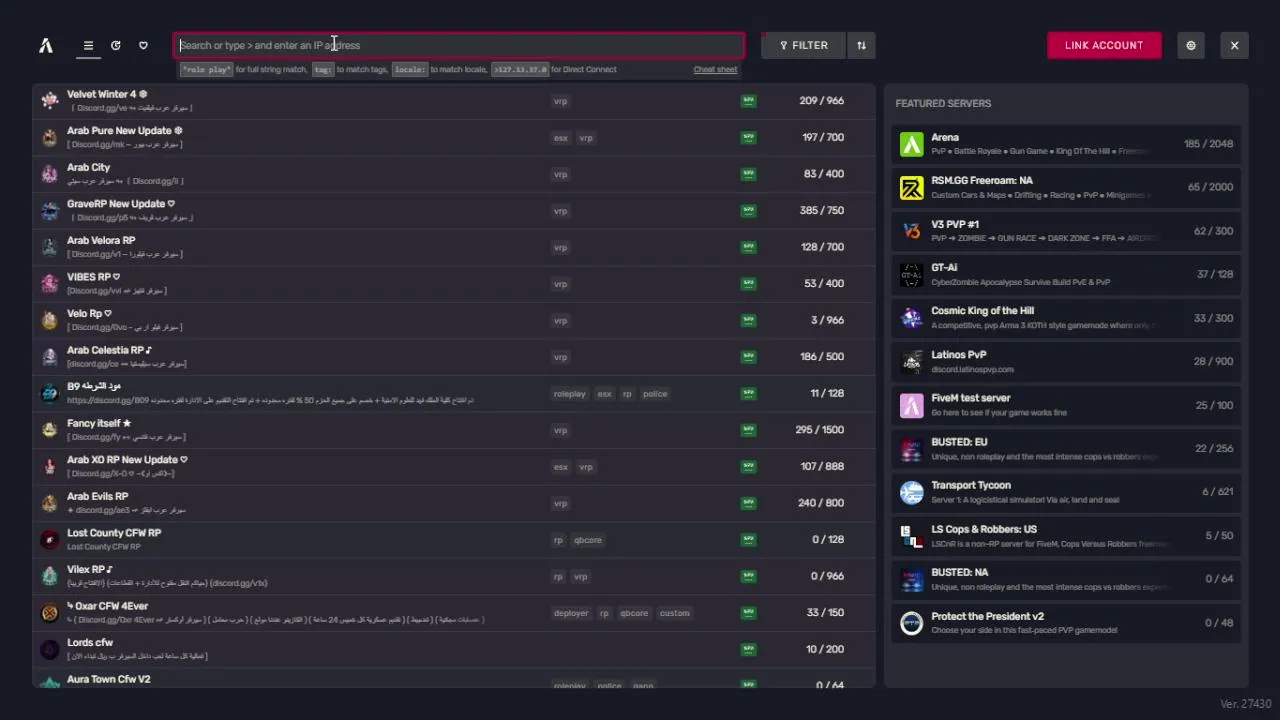Click the Saudi flag on Arab City row

coord(748,174)
